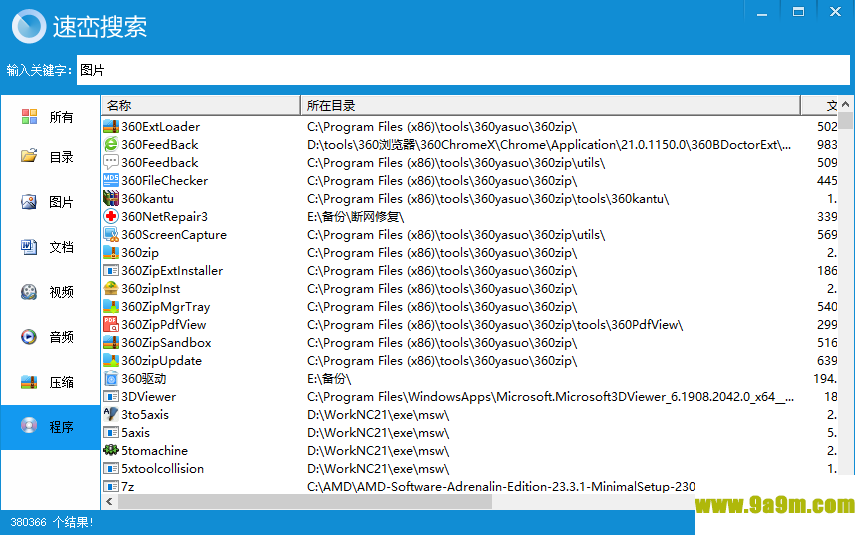Screen dimensions: 855x535
Task: Click the 380366 个结果 status text
Action: click(52, 522)
